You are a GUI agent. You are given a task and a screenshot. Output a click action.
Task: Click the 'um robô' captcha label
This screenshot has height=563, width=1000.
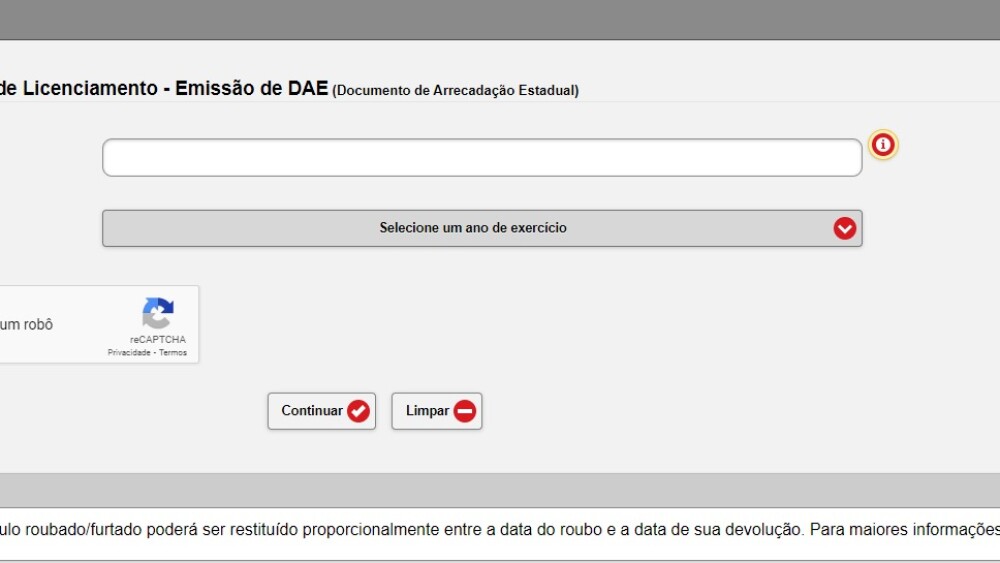[x=26, y=325]
